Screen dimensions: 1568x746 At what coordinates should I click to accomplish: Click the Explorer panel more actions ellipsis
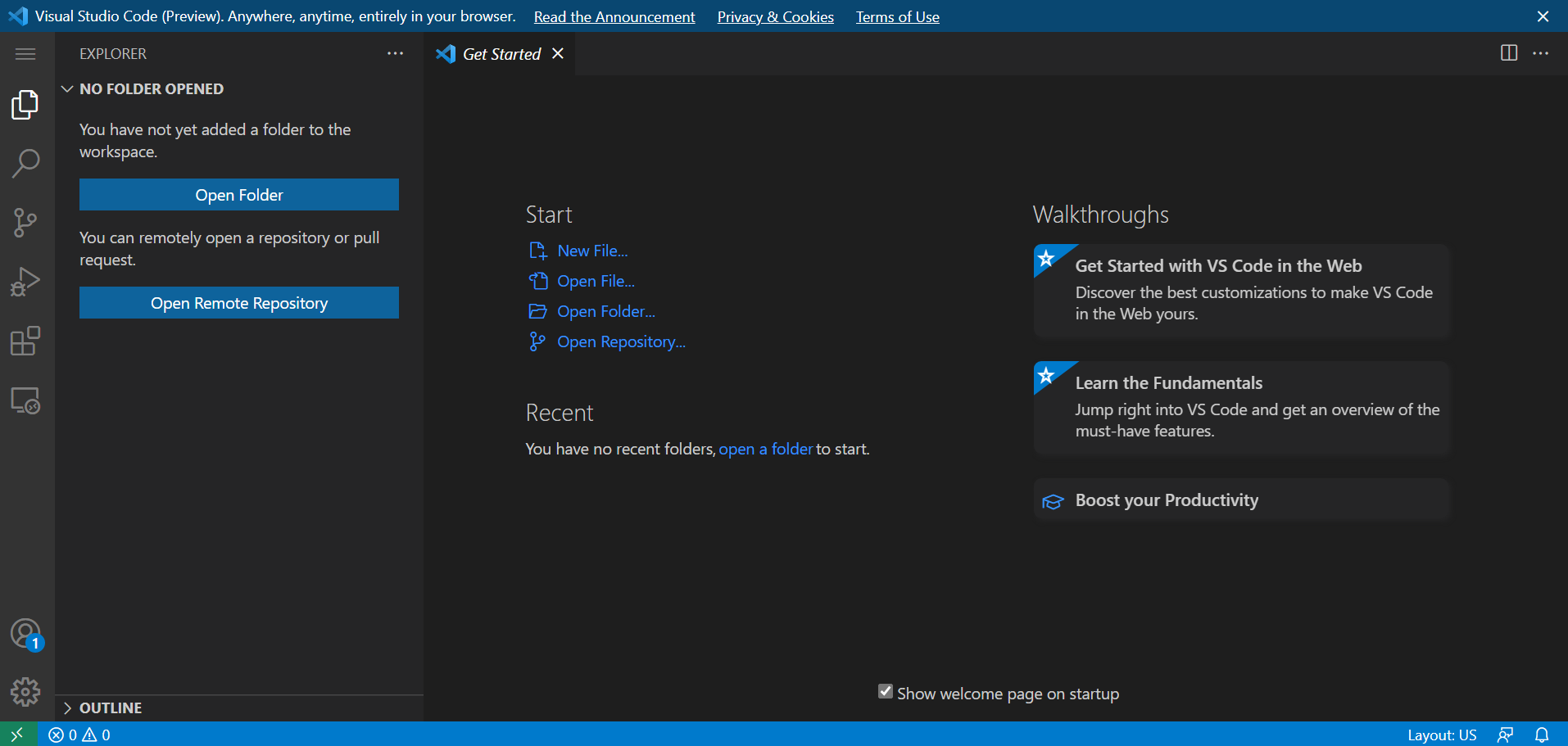(396, 54)
